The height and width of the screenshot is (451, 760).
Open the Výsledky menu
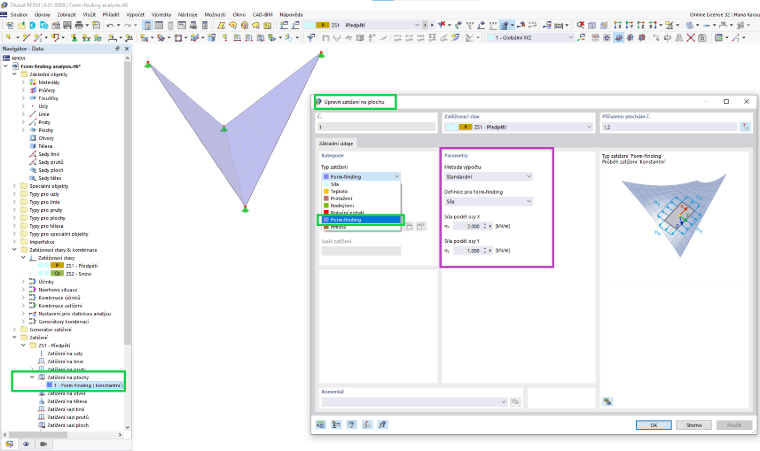[x=161, y=15]
